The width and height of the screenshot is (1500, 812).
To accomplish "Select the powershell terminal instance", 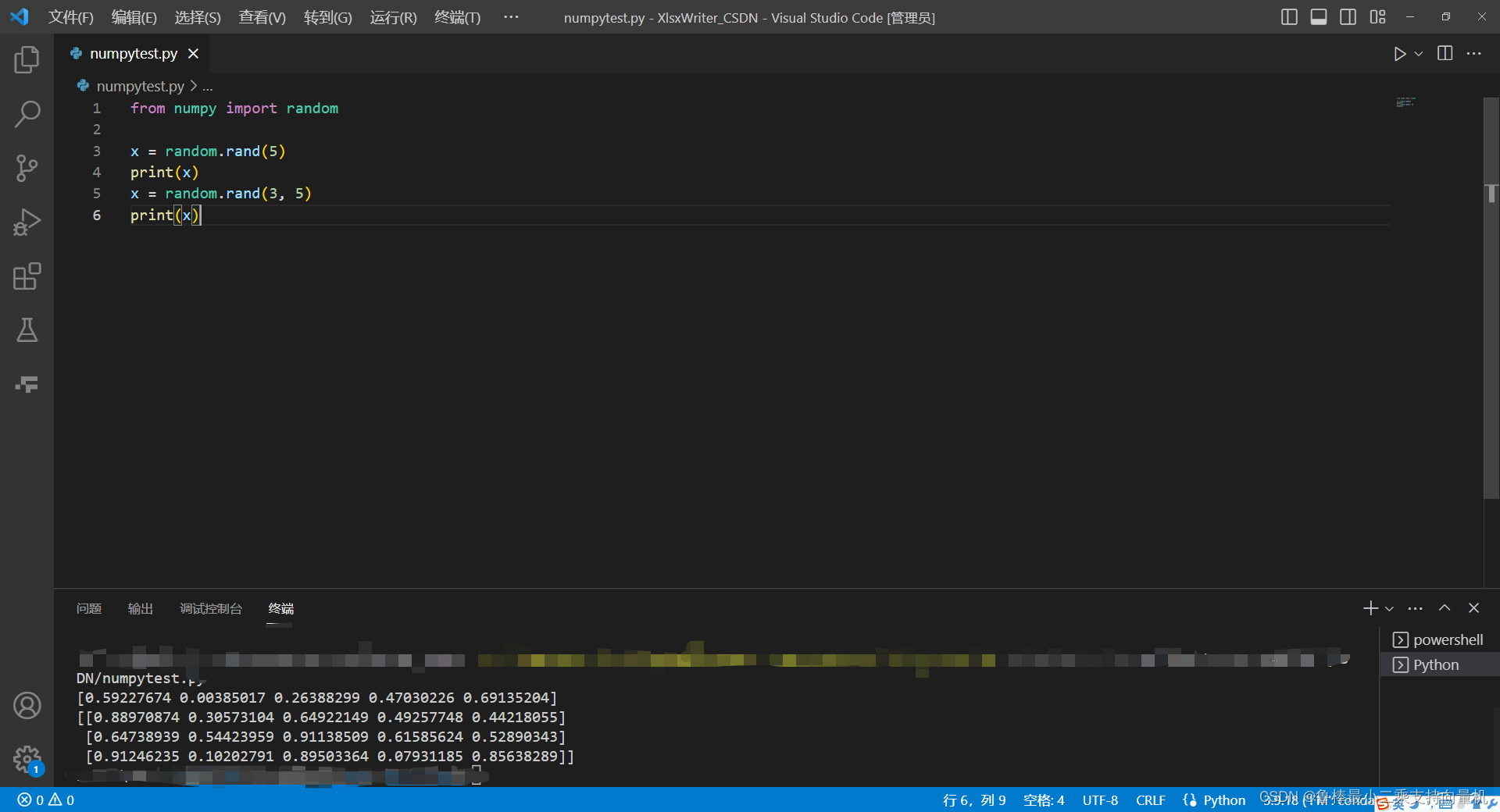I will [x=1440, y=640].
